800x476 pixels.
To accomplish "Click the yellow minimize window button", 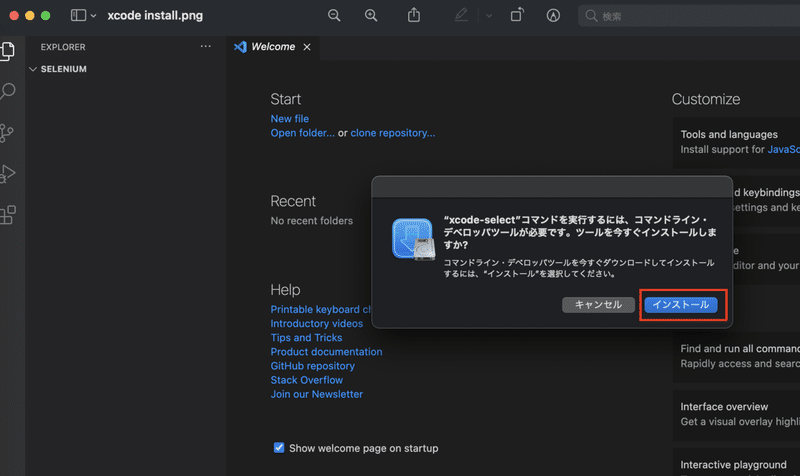I will [x=30, y=16].
